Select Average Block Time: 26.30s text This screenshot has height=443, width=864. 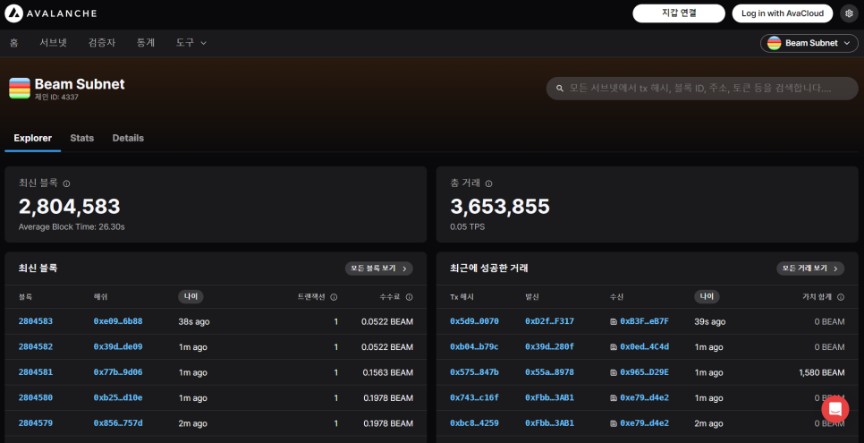click(72, 227)
